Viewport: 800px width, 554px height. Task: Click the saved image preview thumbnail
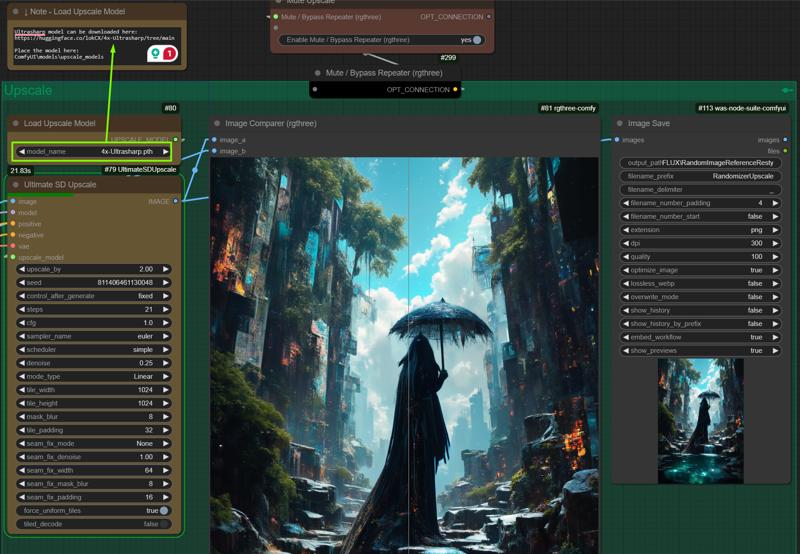point(700,421)
